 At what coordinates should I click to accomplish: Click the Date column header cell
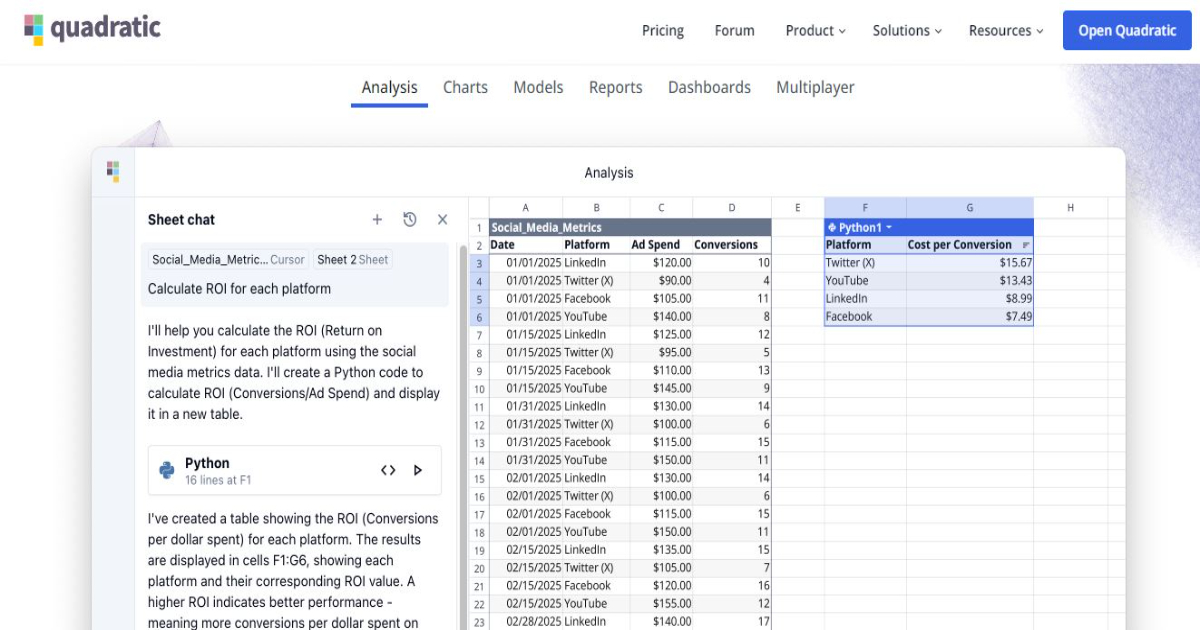click(x=525, y=245)
